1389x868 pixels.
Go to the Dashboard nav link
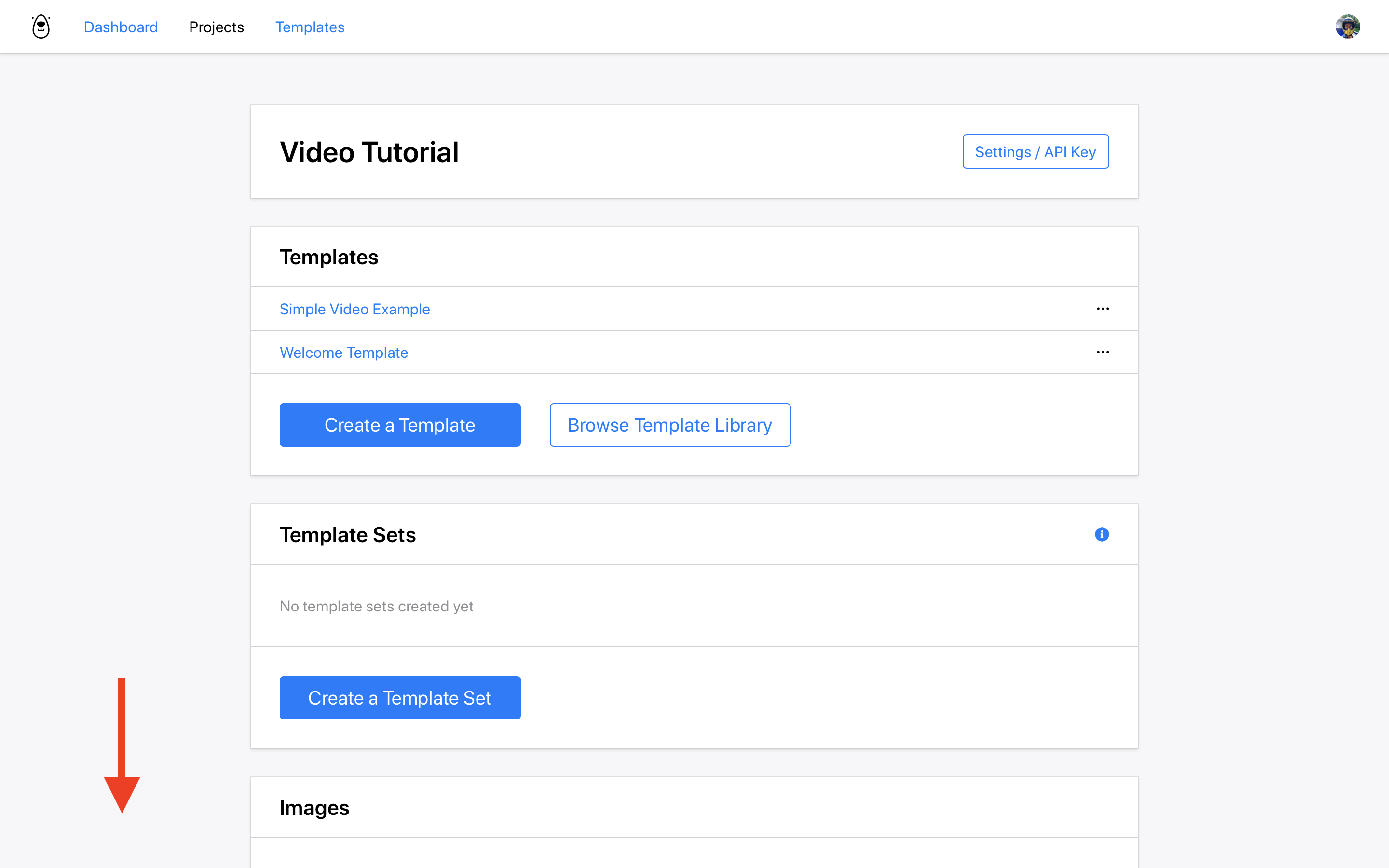click(121, 27)
